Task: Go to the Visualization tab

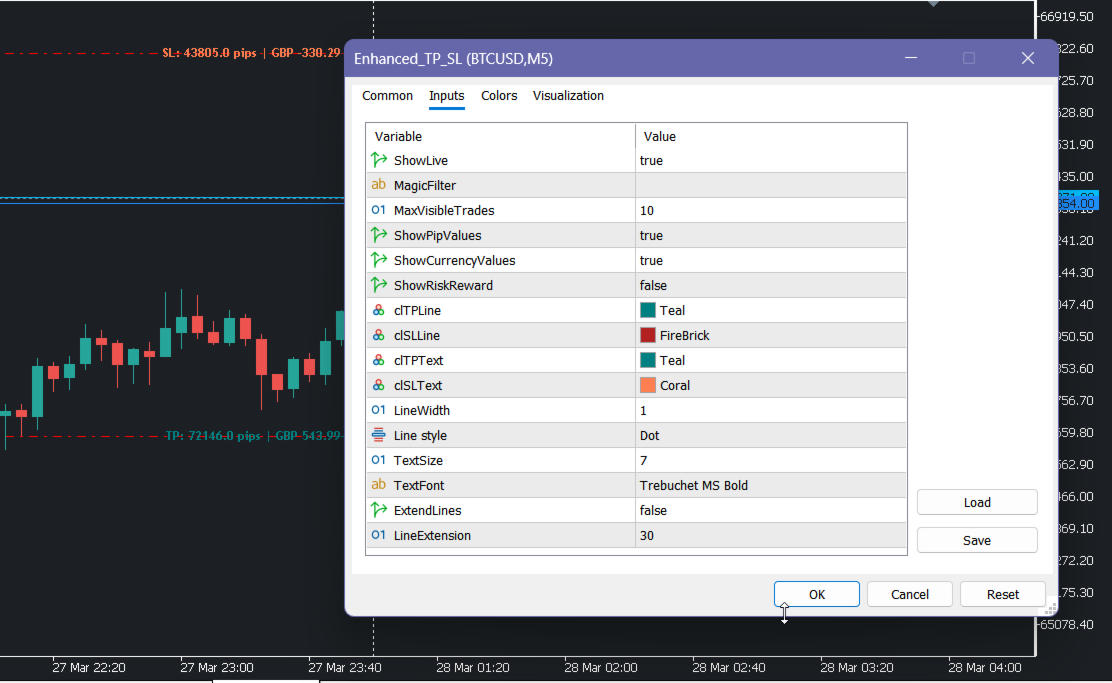Action: pyautogui.click(x=568, y=96)
